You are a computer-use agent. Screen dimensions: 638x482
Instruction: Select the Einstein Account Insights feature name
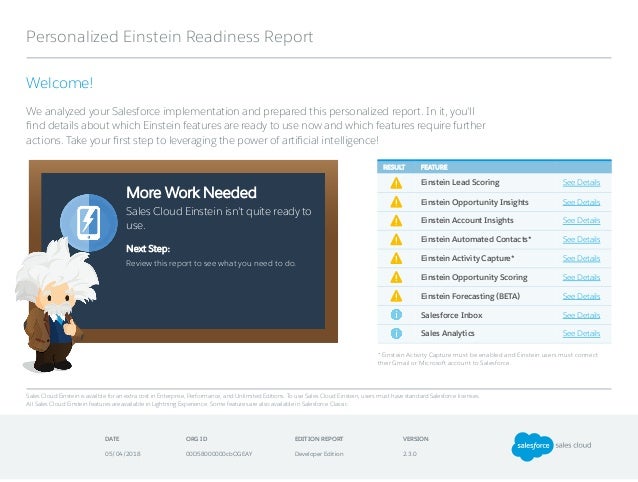coord(467,220)
